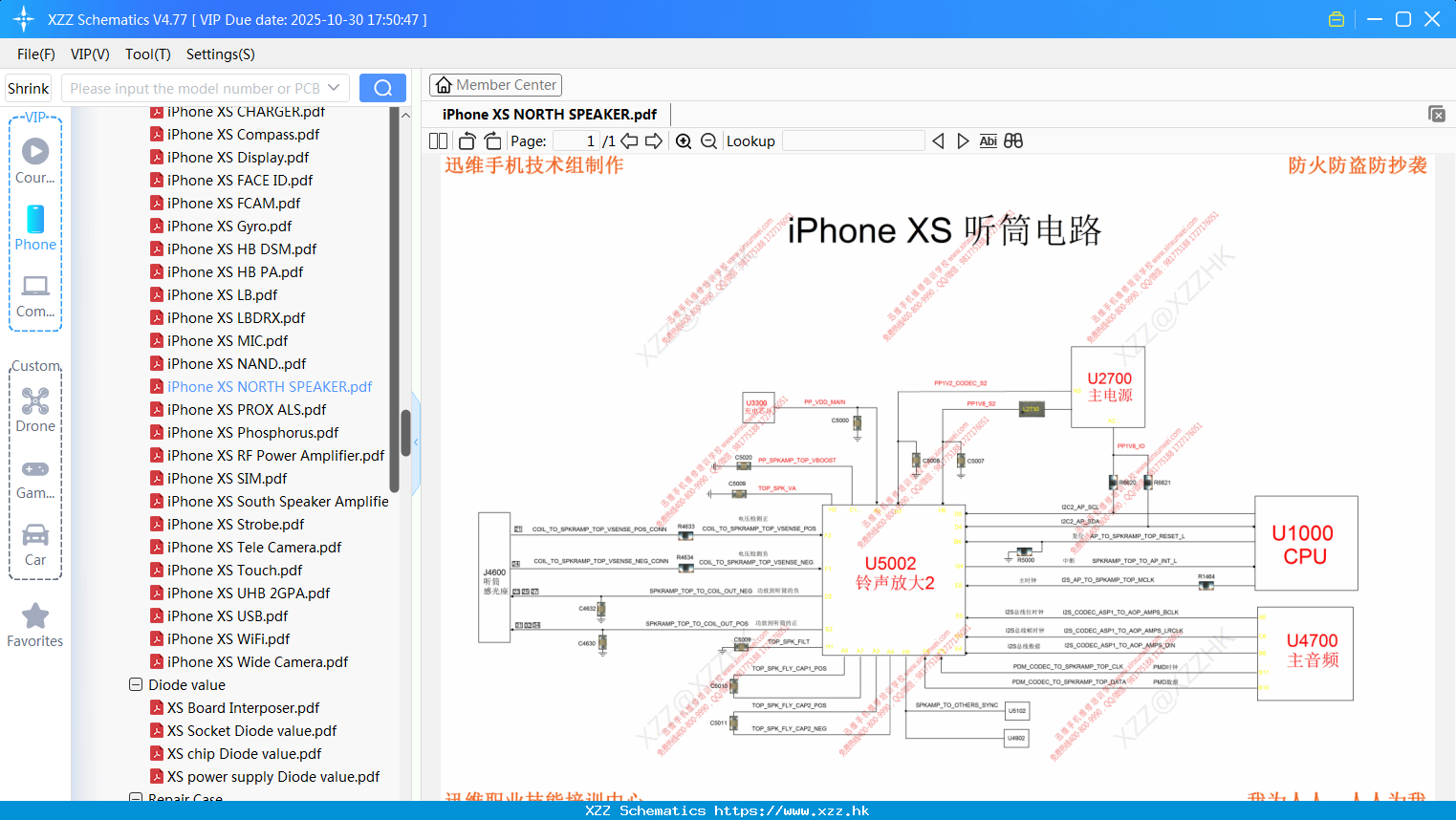Open iPhone XS Compass.pdf
The height and width of the screenshot is (820, 1456).
click(243, 134)
